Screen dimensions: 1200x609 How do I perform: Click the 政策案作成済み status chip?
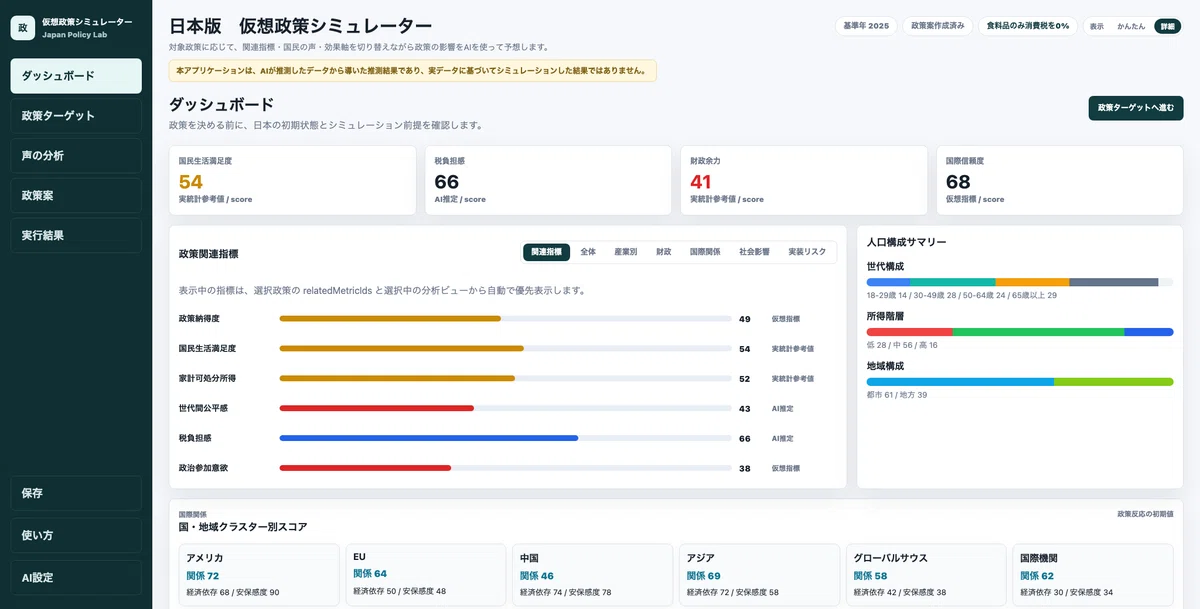coord(937,26)
